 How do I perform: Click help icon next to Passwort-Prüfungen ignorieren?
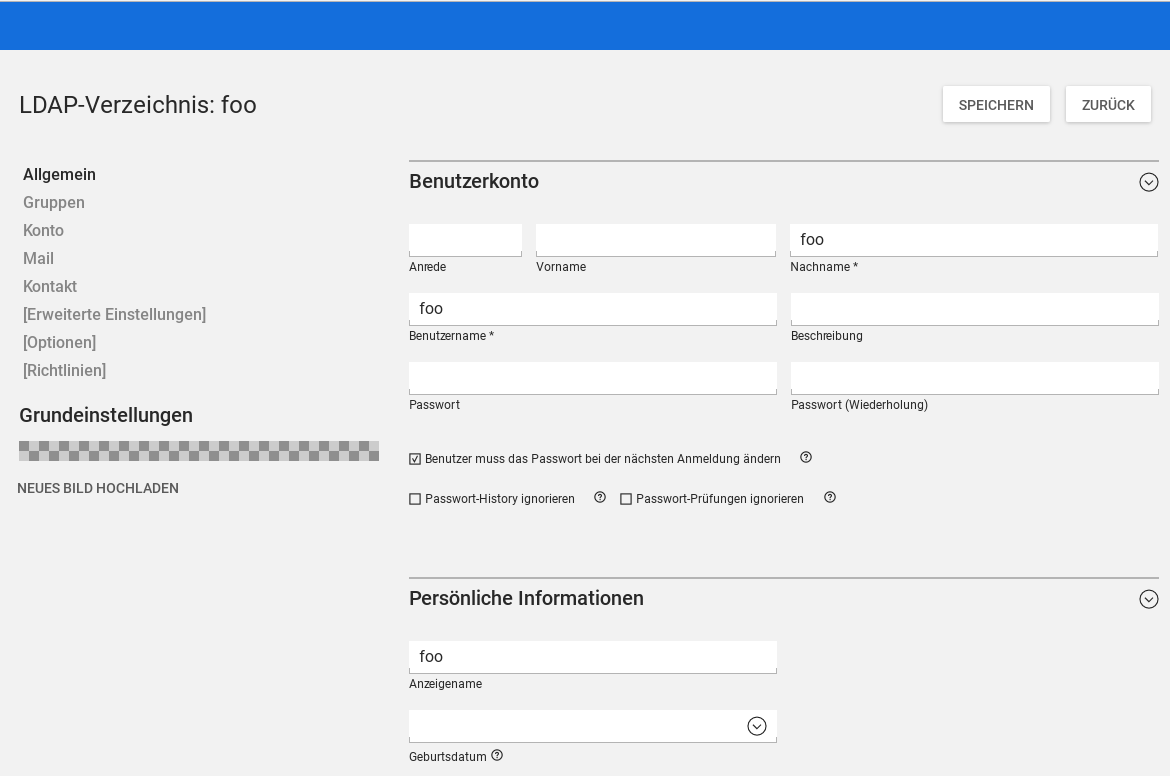pyautogui.click(x=830, y=498)
